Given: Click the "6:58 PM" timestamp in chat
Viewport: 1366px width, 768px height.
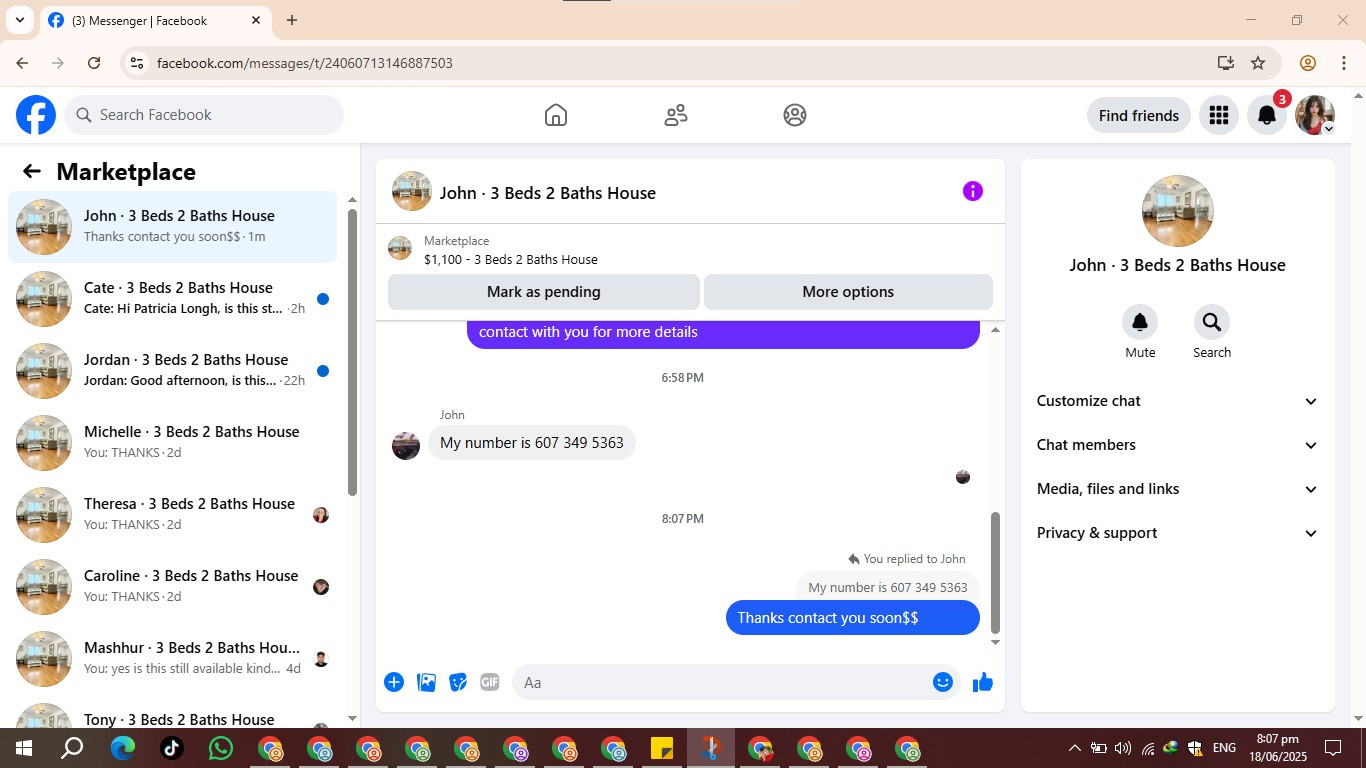Looking at the screenshot, I should point(683,378).
